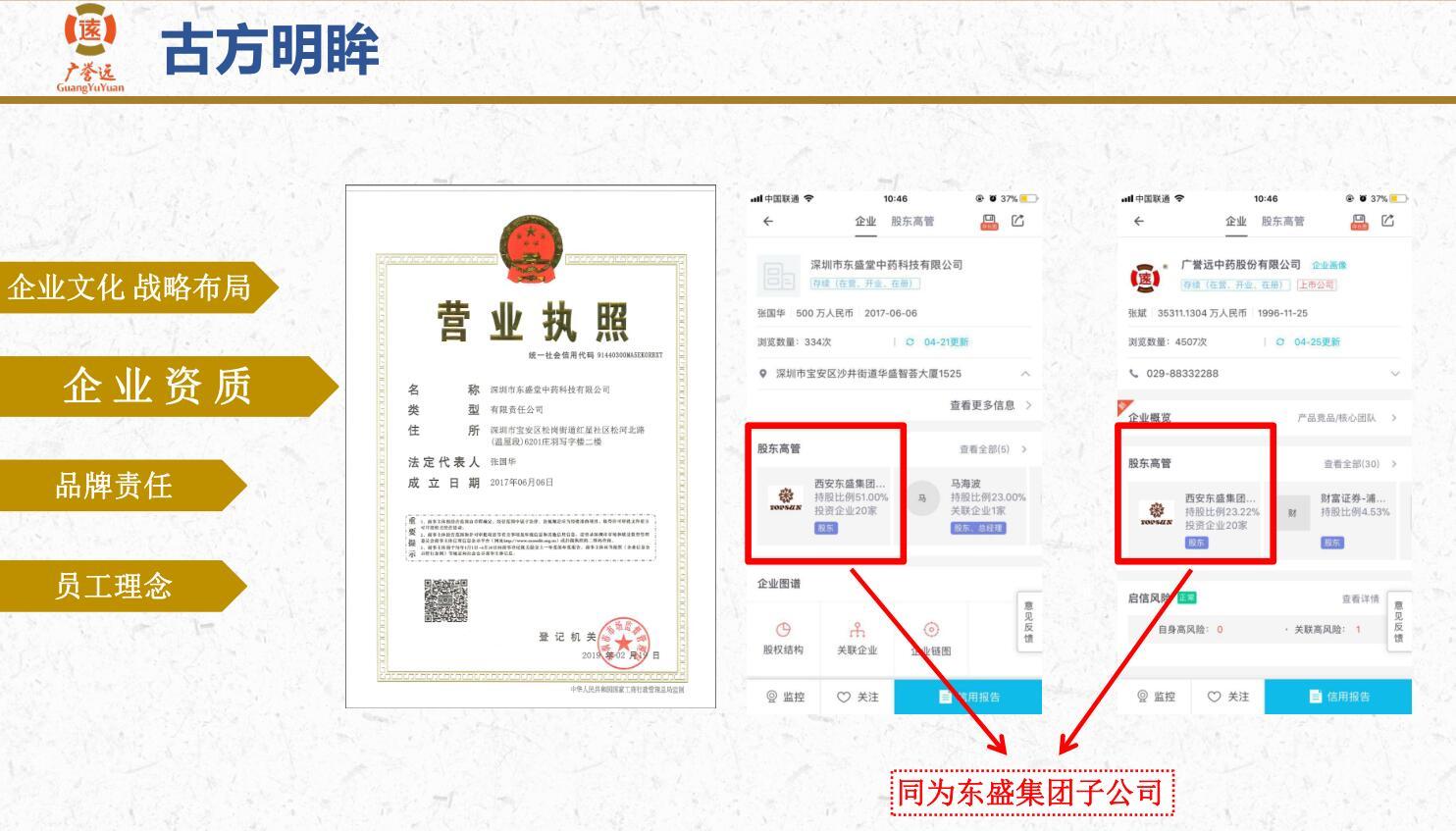Tap 关注 button in 东盛堂 screen
Viewport: 1456px width, 831px height.
(x=858, y=697)
